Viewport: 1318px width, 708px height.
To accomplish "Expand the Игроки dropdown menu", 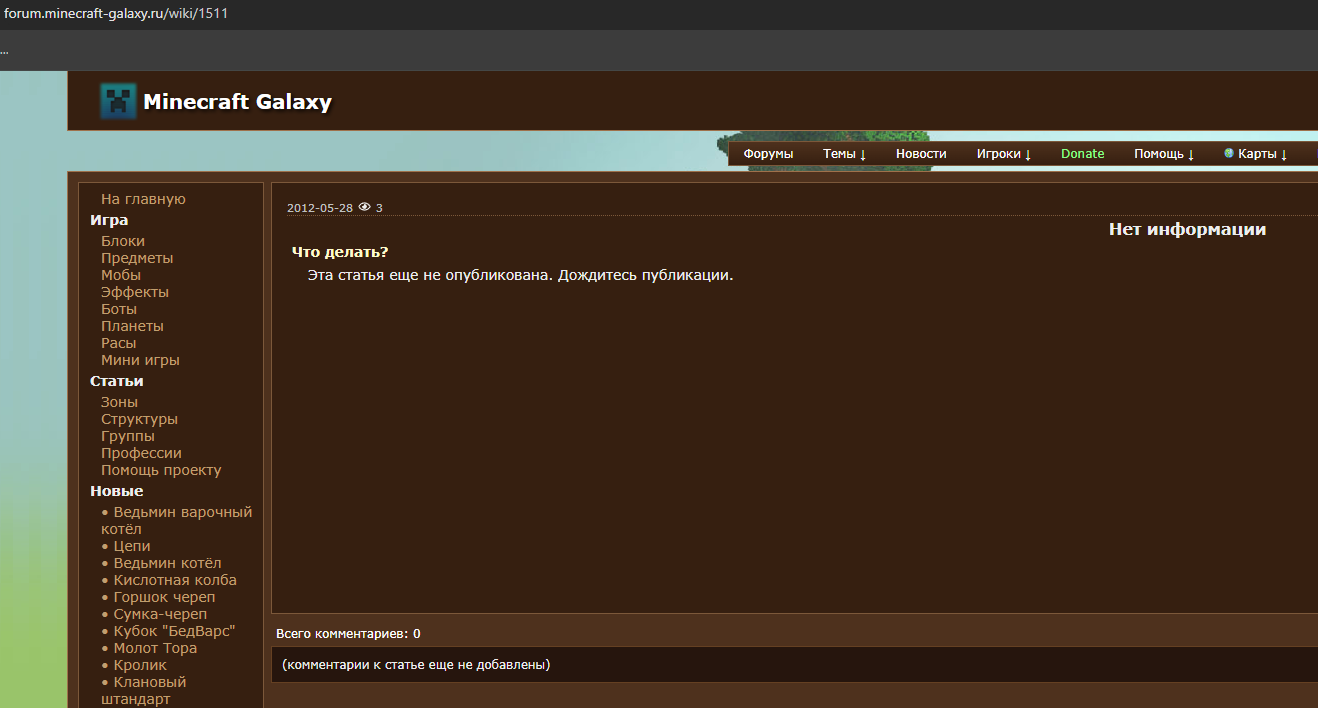I will (x=1004, y=154).
